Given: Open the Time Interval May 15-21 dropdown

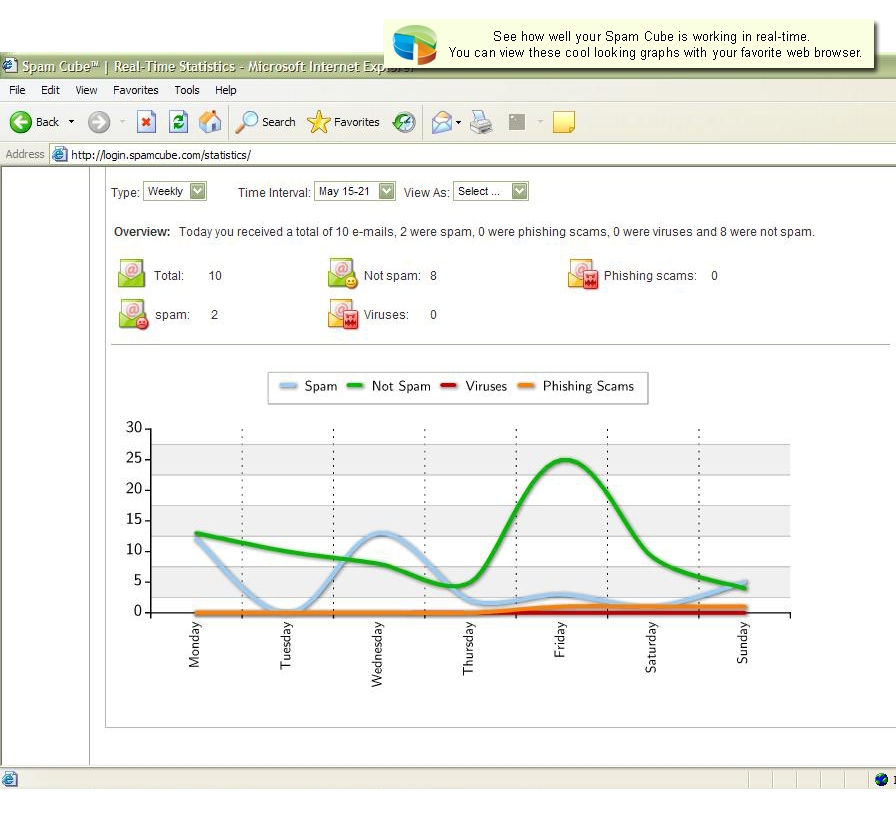Looking at the screenshot, I should [383, 190].
